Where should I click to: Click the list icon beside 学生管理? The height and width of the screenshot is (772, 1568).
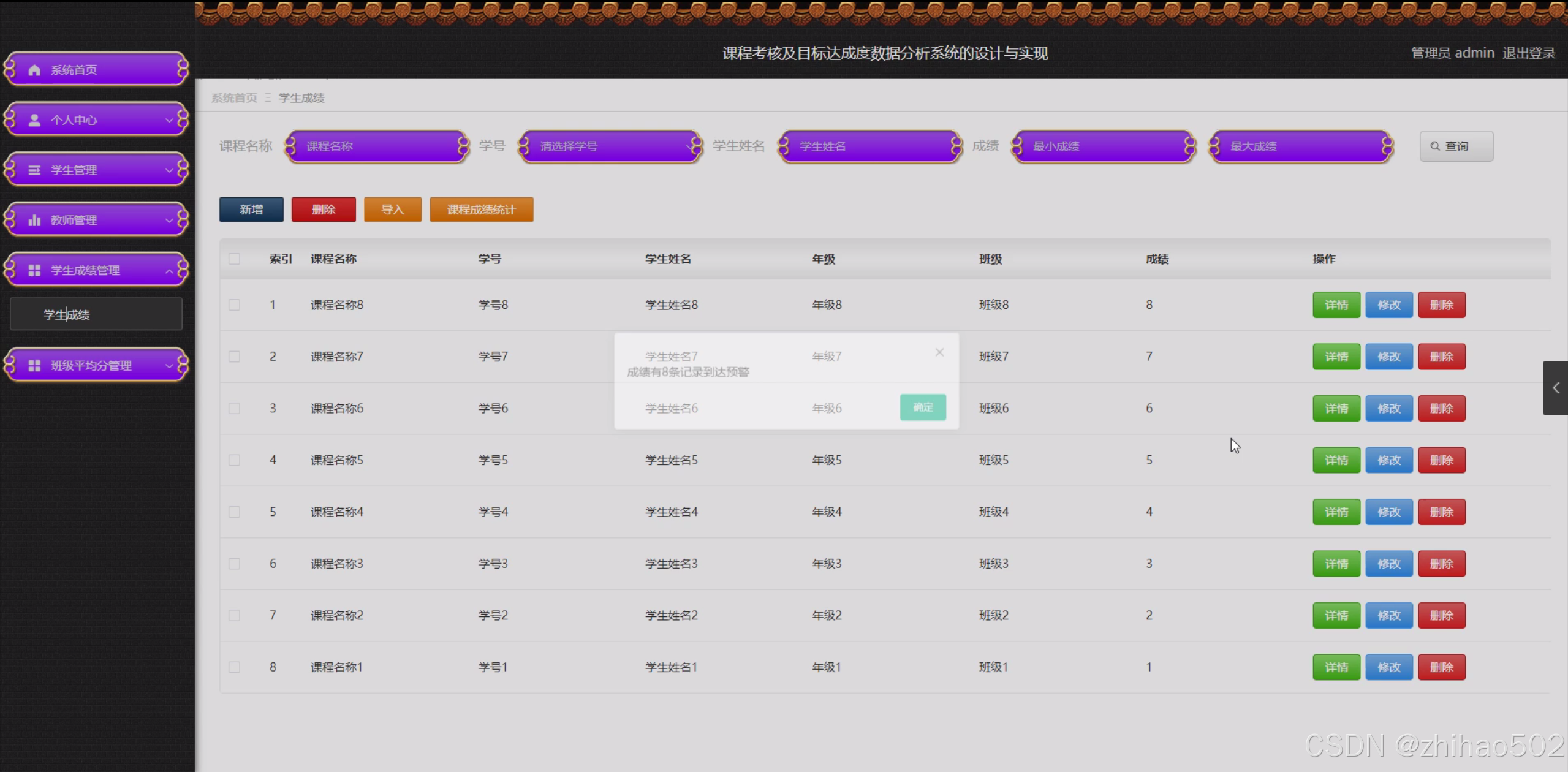click(x=34, y=170)
